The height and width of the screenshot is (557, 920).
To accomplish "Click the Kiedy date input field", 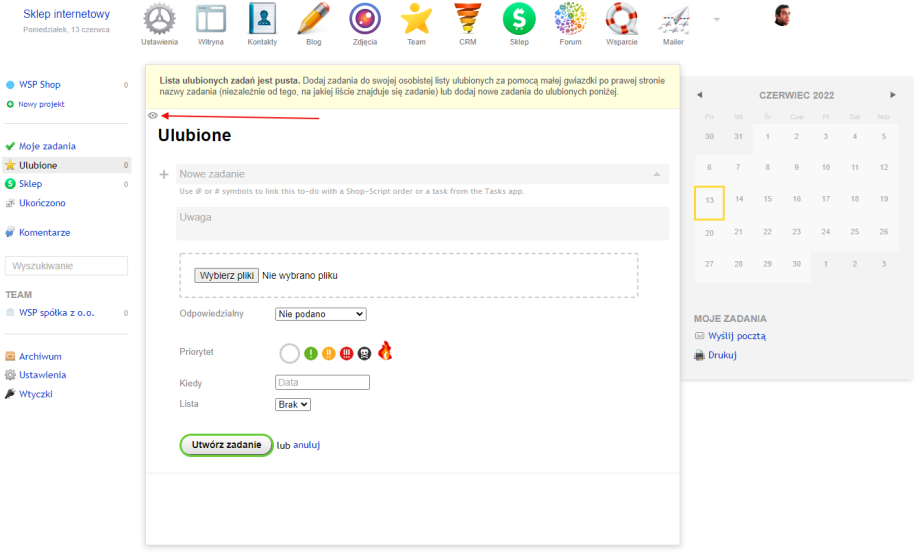I will tap(322, 382).
